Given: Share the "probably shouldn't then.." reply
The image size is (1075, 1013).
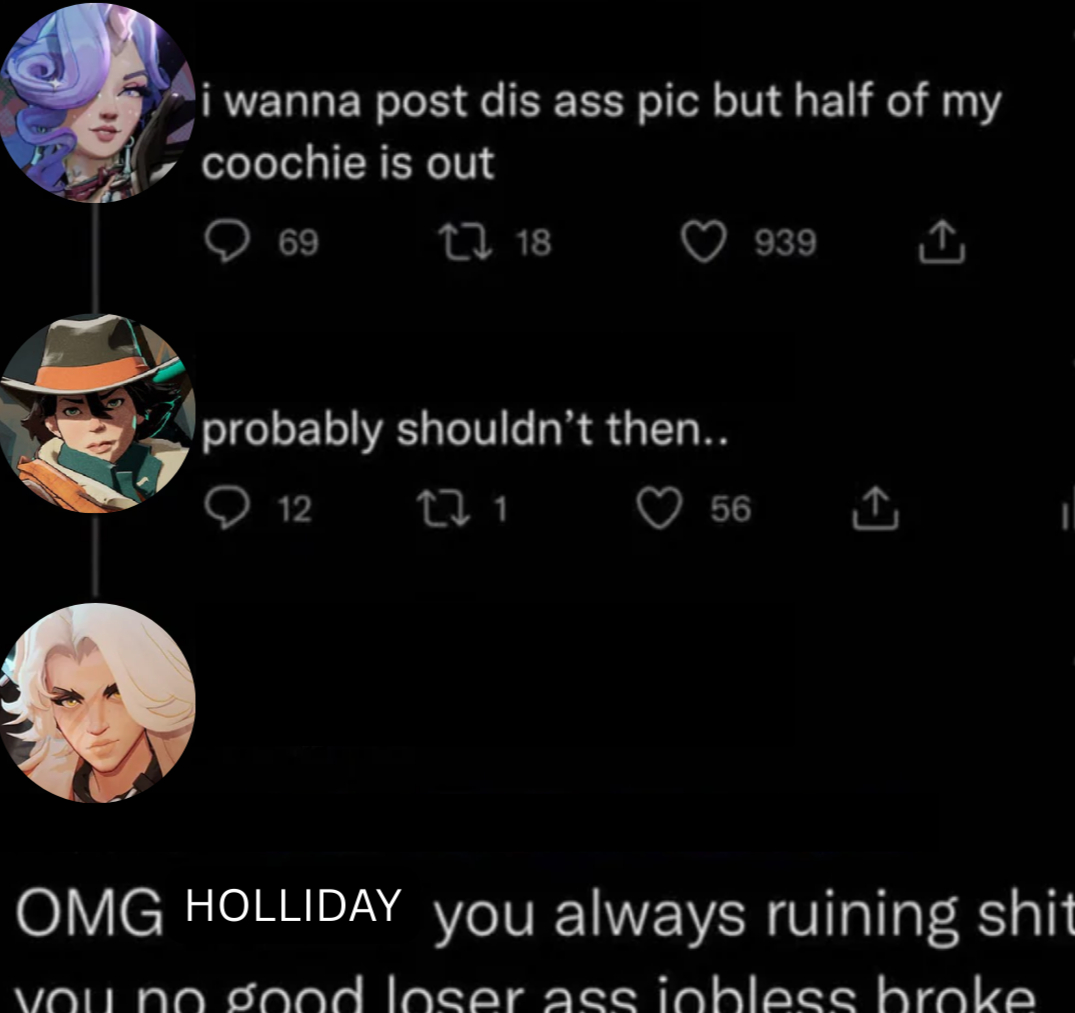Looking at the screenshot, I should click(875, 508).
